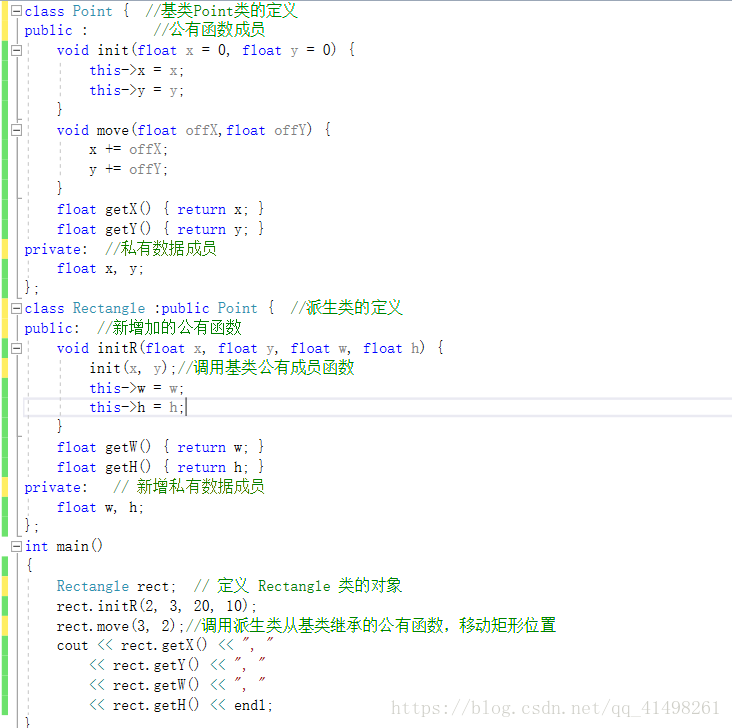Click the comment '//派生类的定义'
The image size is (732, 728).
346,308
